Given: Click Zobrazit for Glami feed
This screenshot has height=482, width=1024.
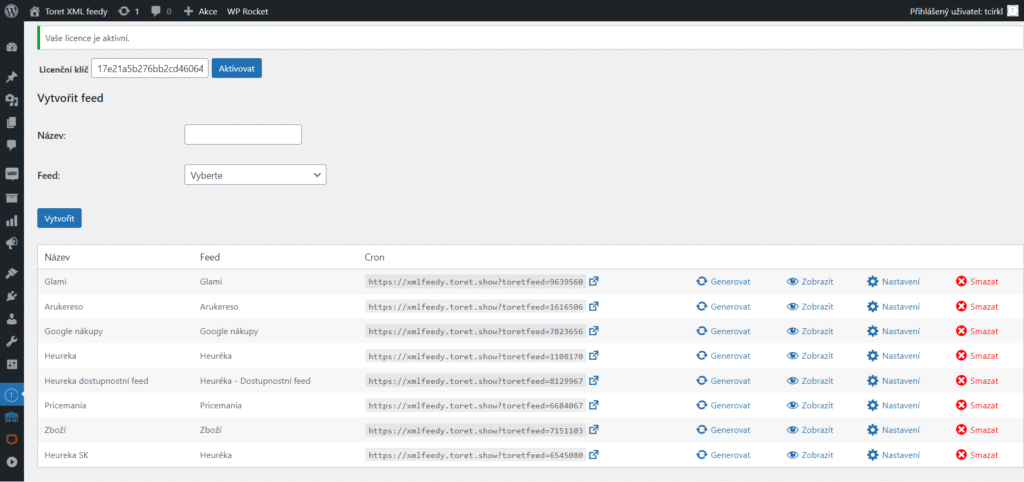Looking at the screenshot, I should click(810, 281).
